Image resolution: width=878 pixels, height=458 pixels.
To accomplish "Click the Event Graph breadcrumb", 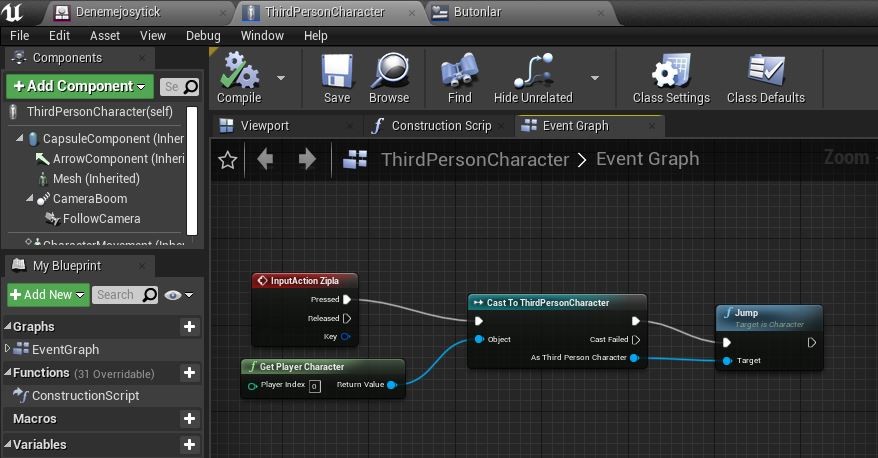I will pos(647,159).
